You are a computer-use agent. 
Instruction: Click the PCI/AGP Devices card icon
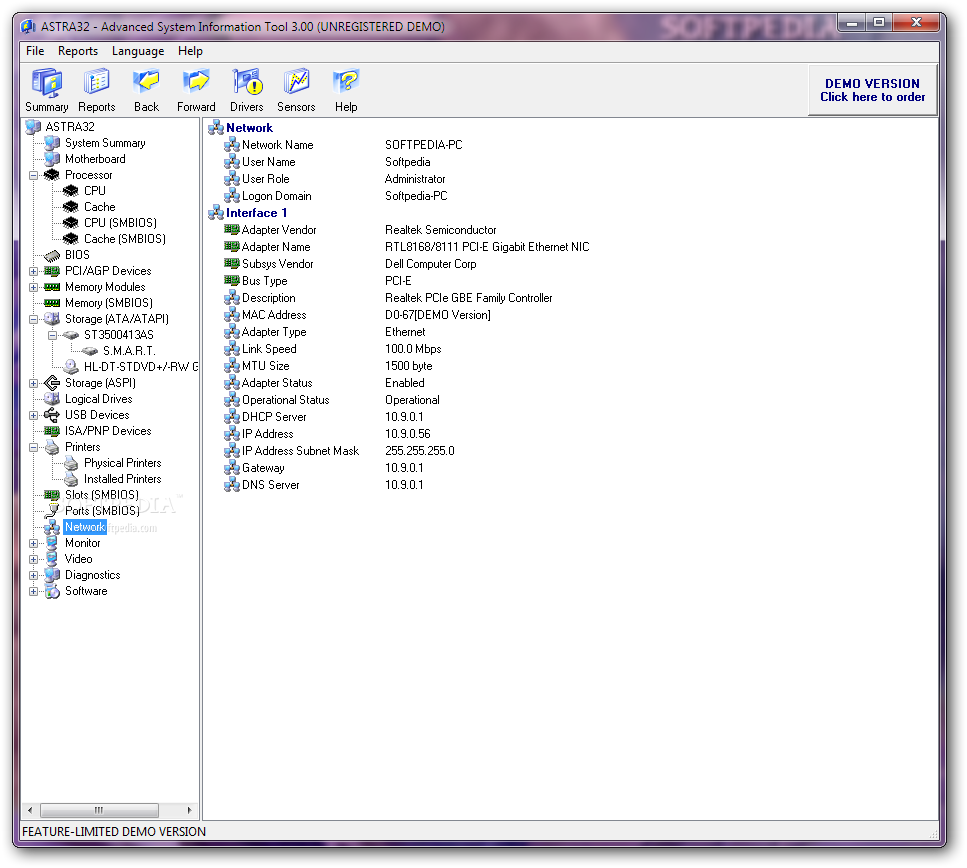click(52, 271)
